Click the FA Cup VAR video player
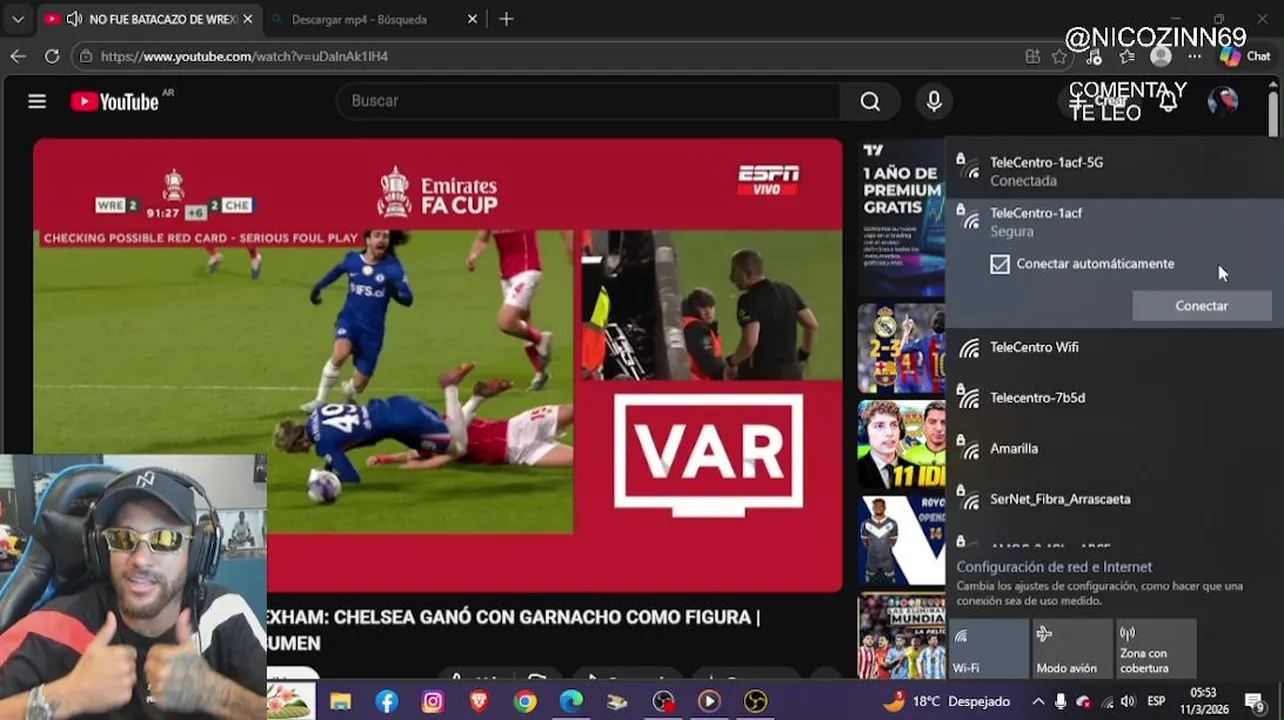The width and height of the screenshot is (1284, 720). (438, 365)
